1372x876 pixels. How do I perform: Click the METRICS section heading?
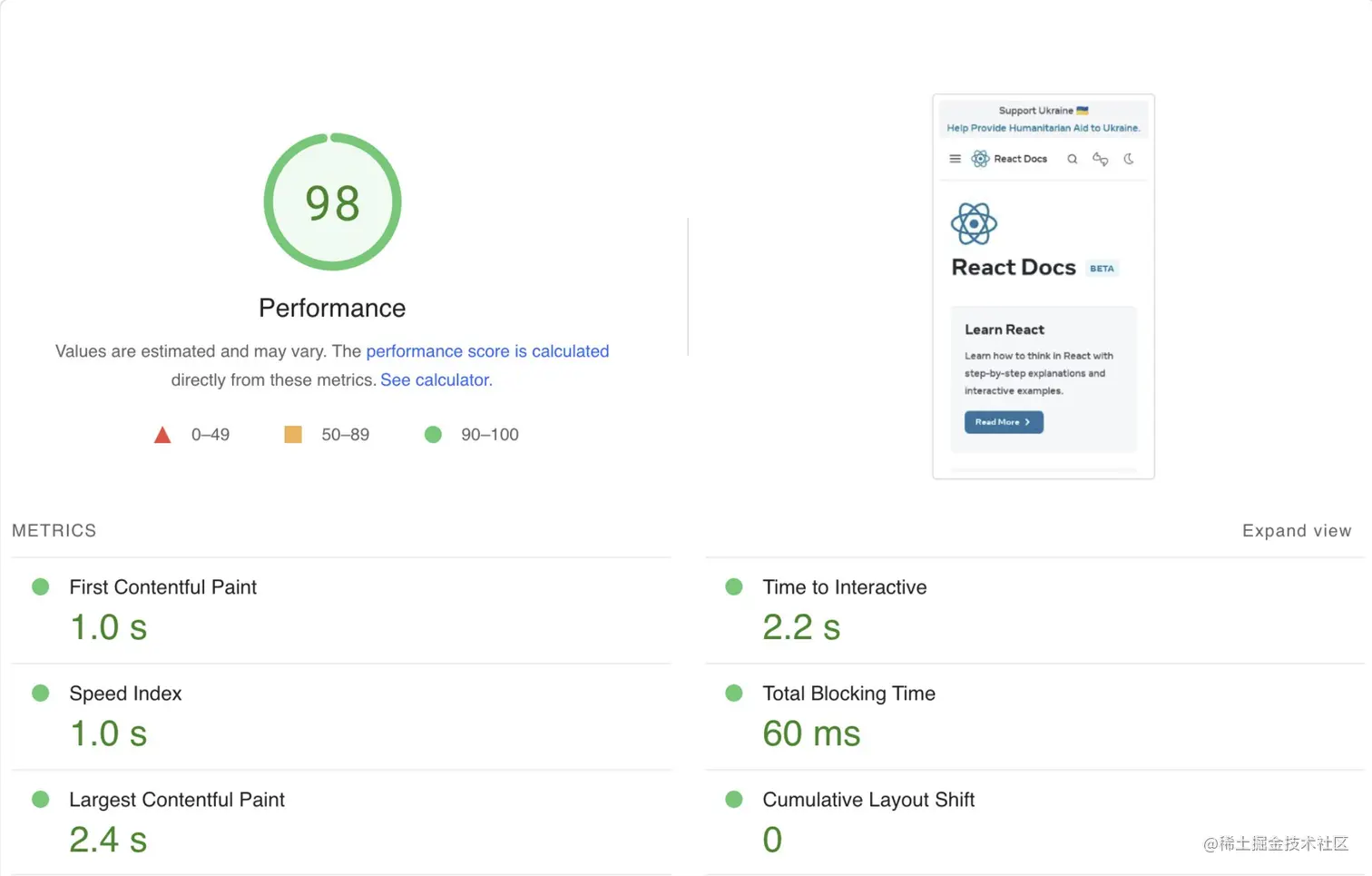54,531
